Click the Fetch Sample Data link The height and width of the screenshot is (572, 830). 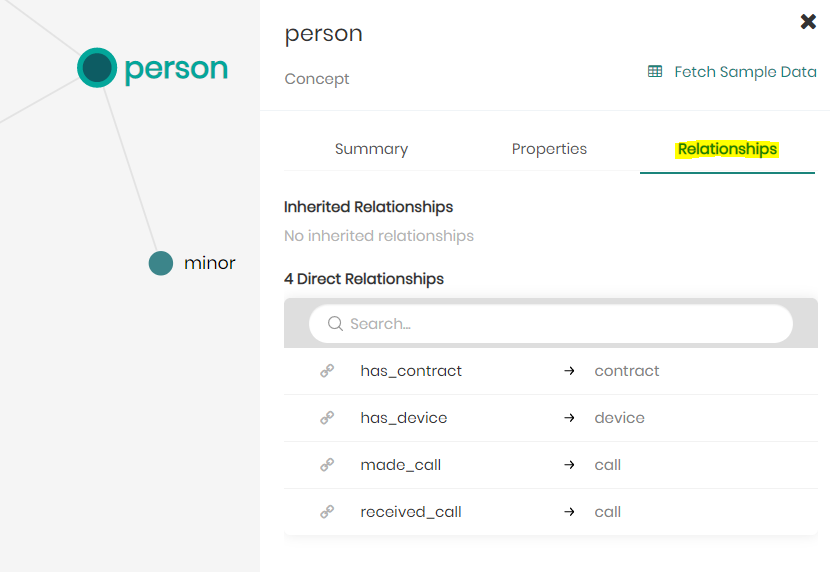[745, 72]
